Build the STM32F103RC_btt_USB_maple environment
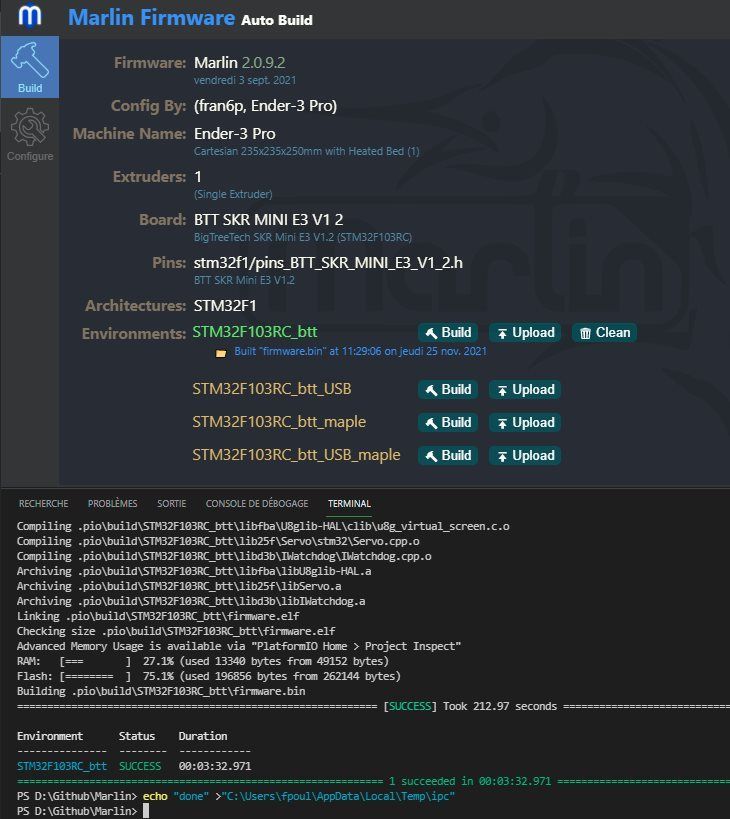Screen dimensions: 730x819 coord(448,455)
